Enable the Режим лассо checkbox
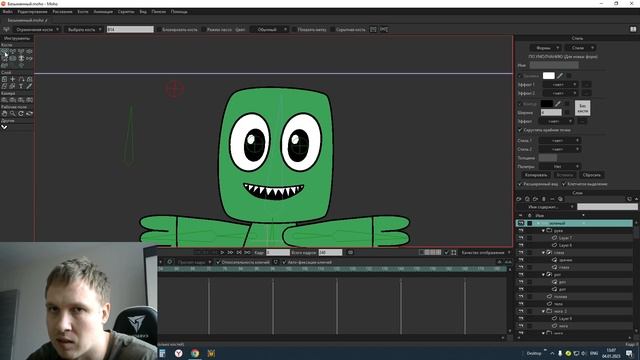 coord(204,29)
